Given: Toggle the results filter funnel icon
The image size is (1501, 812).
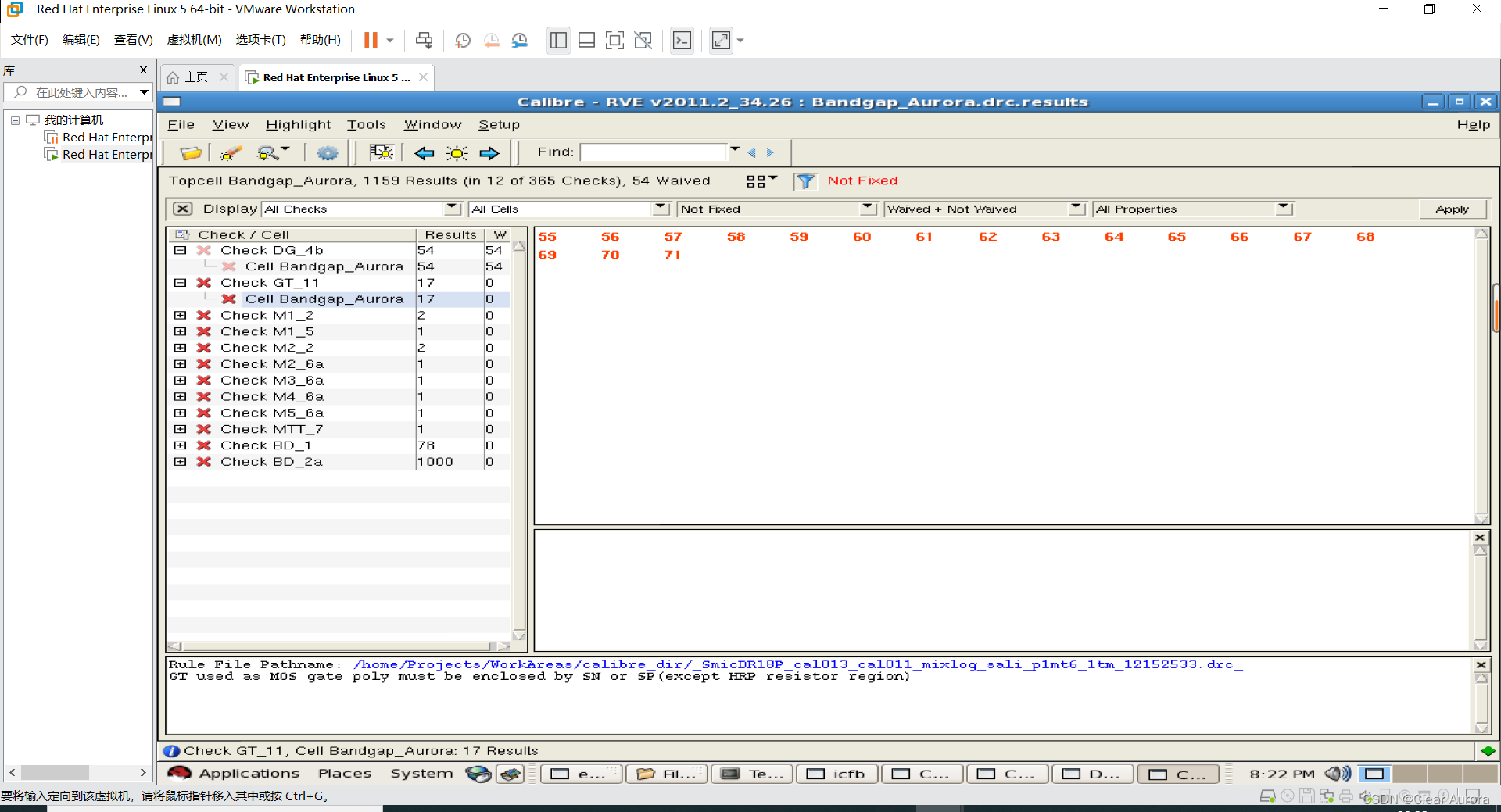Looking at the screenshot, I should [x=804, y=181].
